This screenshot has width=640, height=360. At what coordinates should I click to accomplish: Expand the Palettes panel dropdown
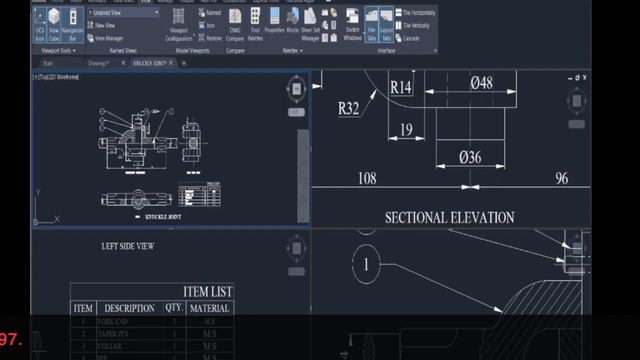(x=293, y=51)
